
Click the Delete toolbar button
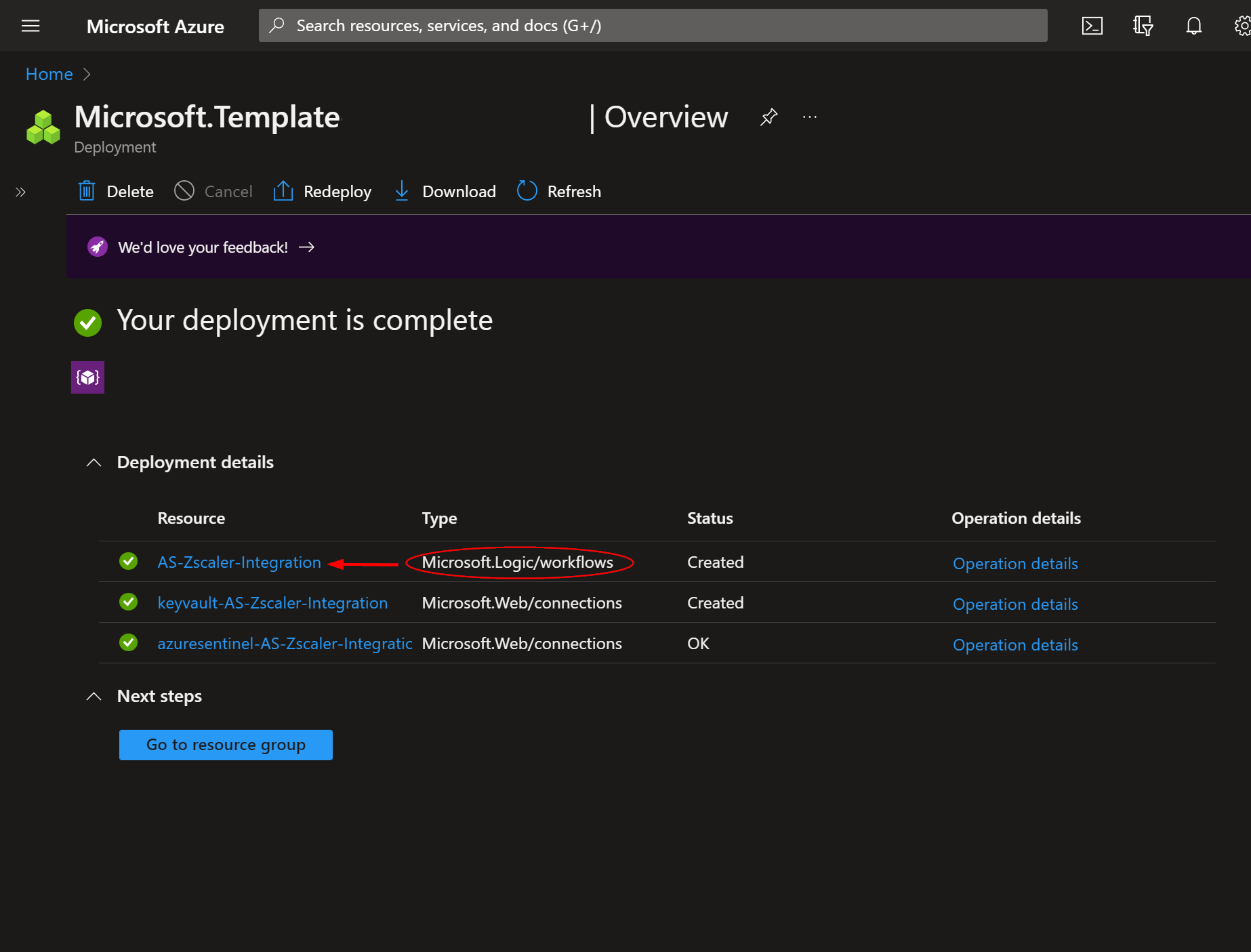click(x=116, y=192)
